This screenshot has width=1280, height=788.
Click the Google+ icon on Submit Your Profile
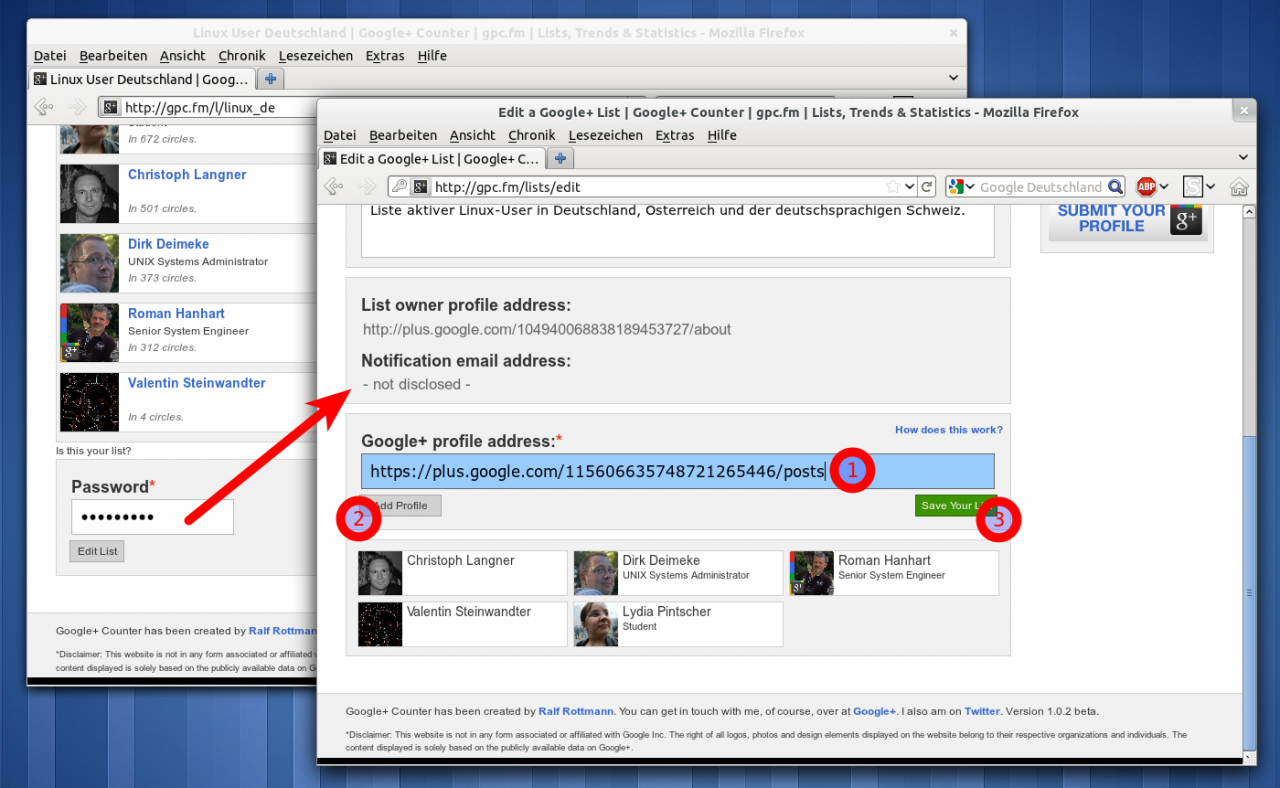1185,222
